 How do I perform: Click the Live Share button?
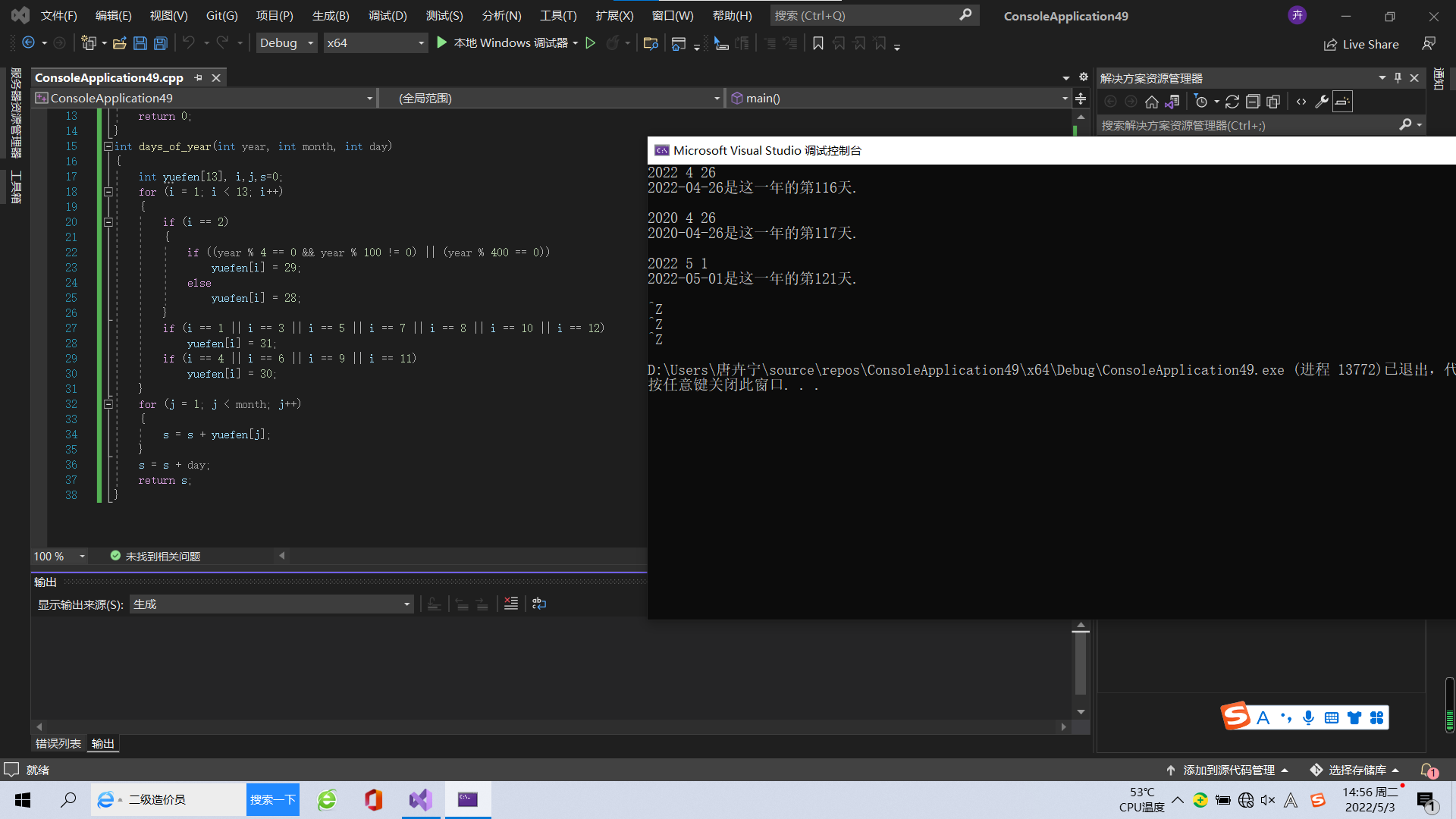(x=1361, y=44)
